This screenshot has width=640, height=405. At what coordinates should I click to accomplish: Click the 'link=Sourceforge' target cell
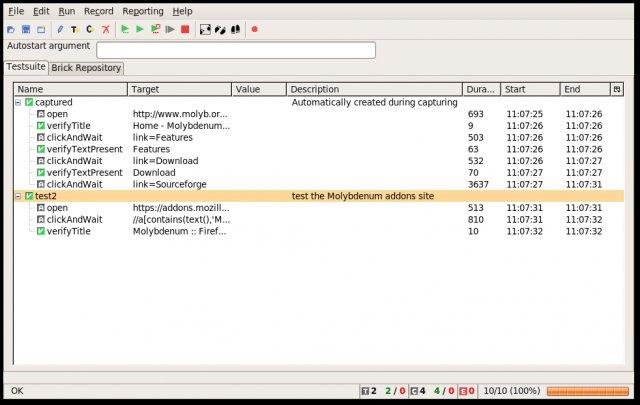click(170, 185)
